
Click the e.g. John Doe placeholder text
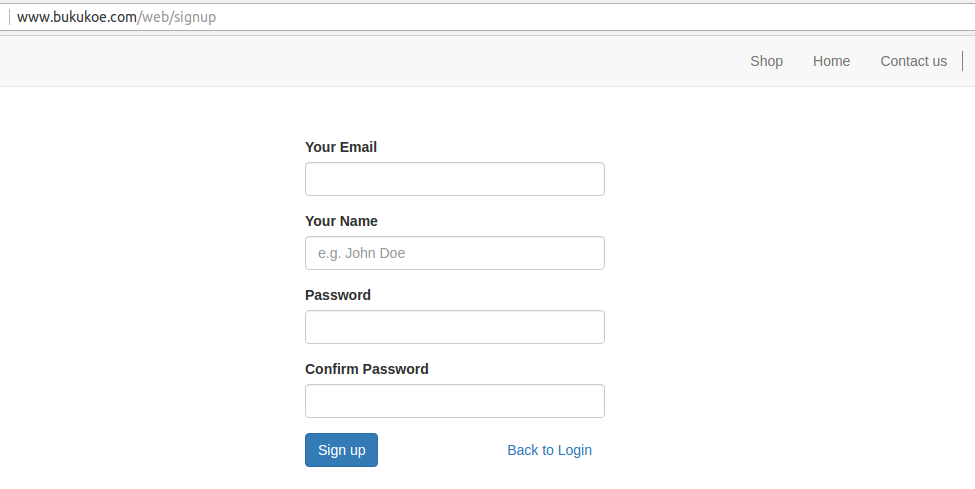[x=362, y=254]
